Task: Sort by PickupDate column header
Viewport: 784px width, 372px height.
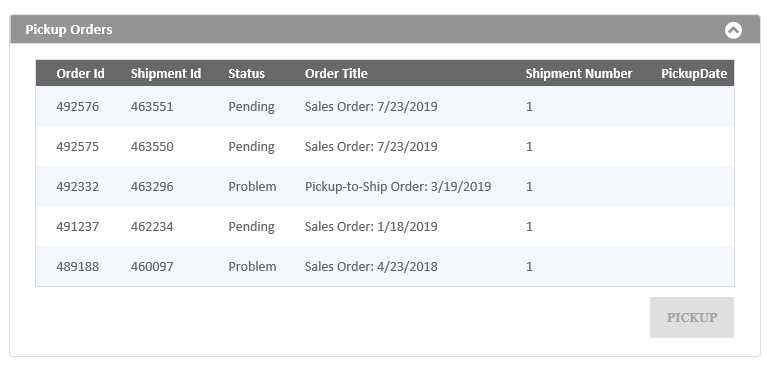Action: point(694,74)
